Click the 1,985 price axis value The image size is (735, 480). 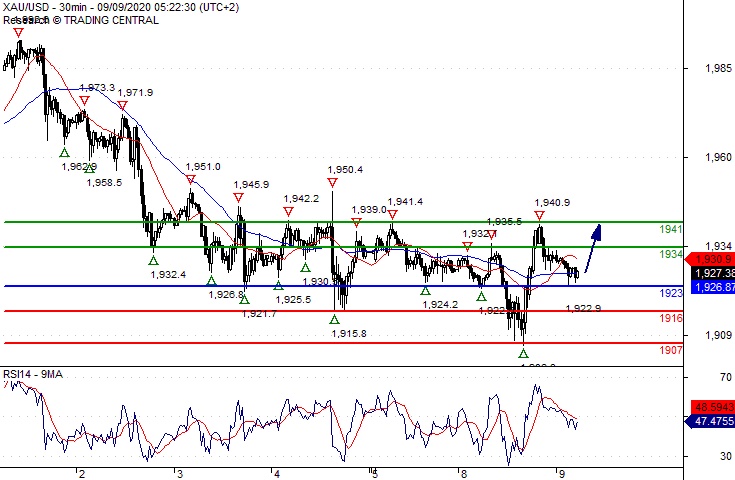pyautogui.click(x=718, y=68)
